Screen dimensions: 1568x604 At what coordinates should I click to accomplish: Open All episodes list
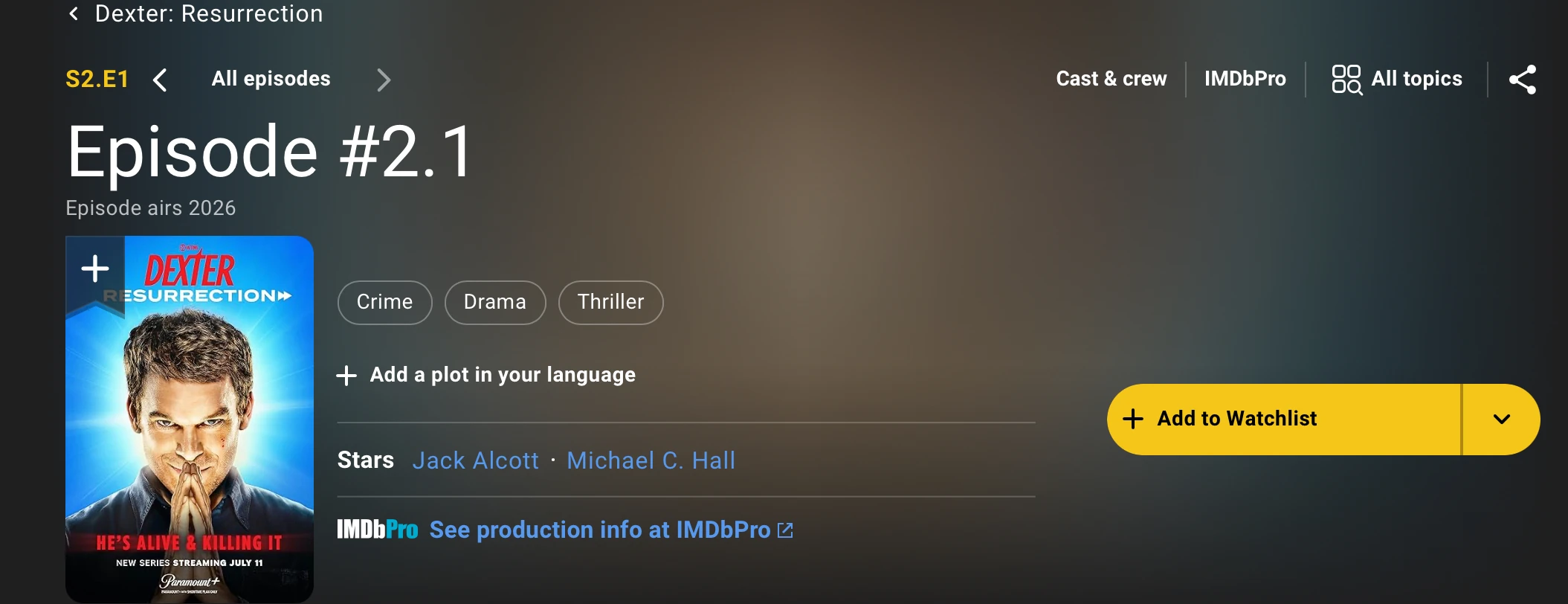(271, 79)
